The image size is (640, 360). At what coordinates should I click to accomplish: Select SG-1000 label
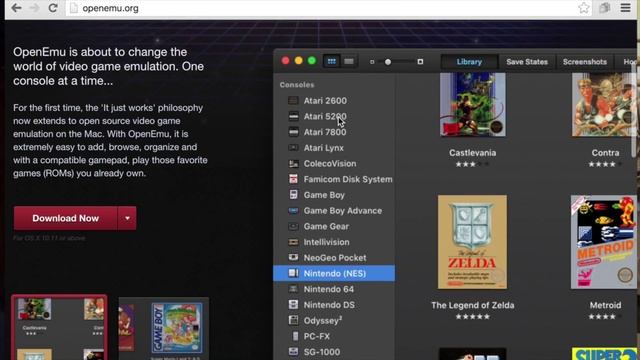tap(322, 352)
